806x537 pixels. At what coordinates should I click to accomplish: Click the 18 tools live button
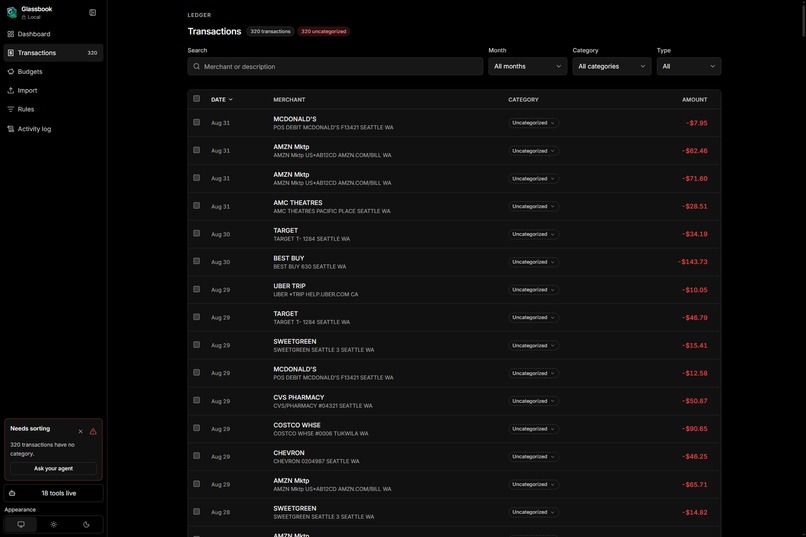[x=53, y=493]
